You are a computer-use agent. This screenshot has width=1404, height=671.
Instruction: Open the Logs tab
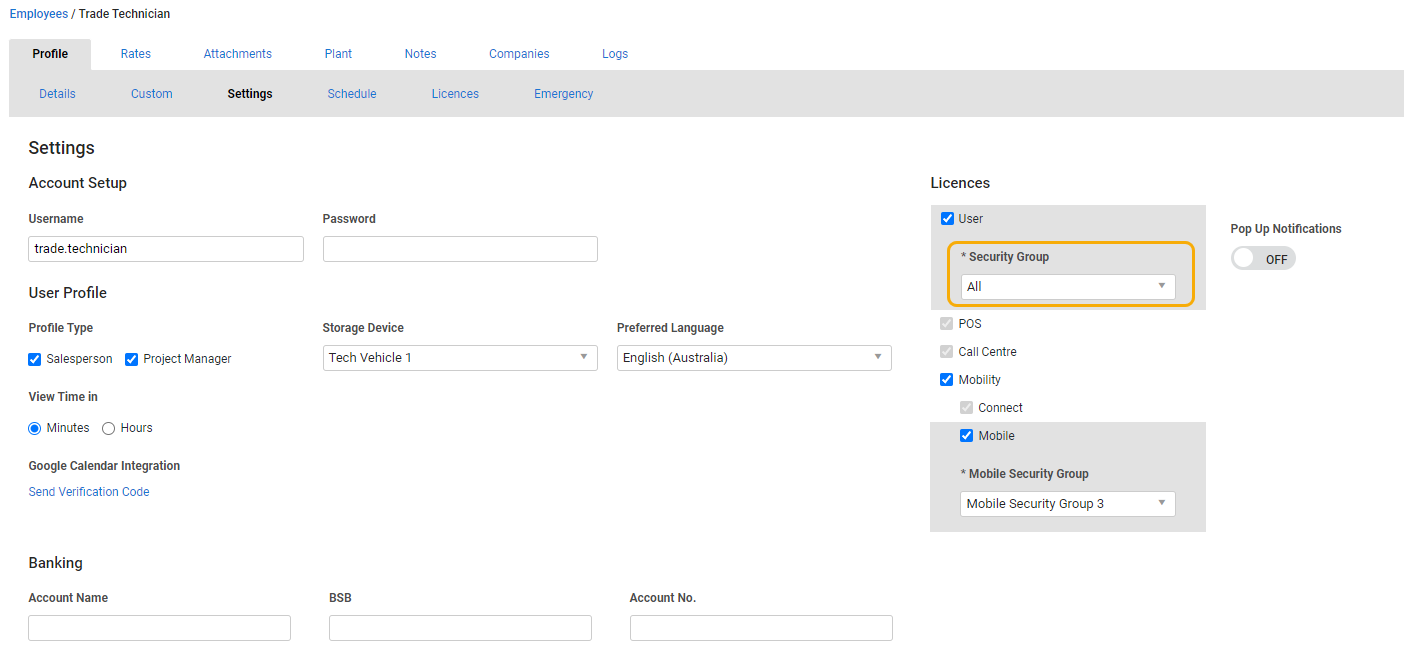pyautogui.click(x=615, y=54)
